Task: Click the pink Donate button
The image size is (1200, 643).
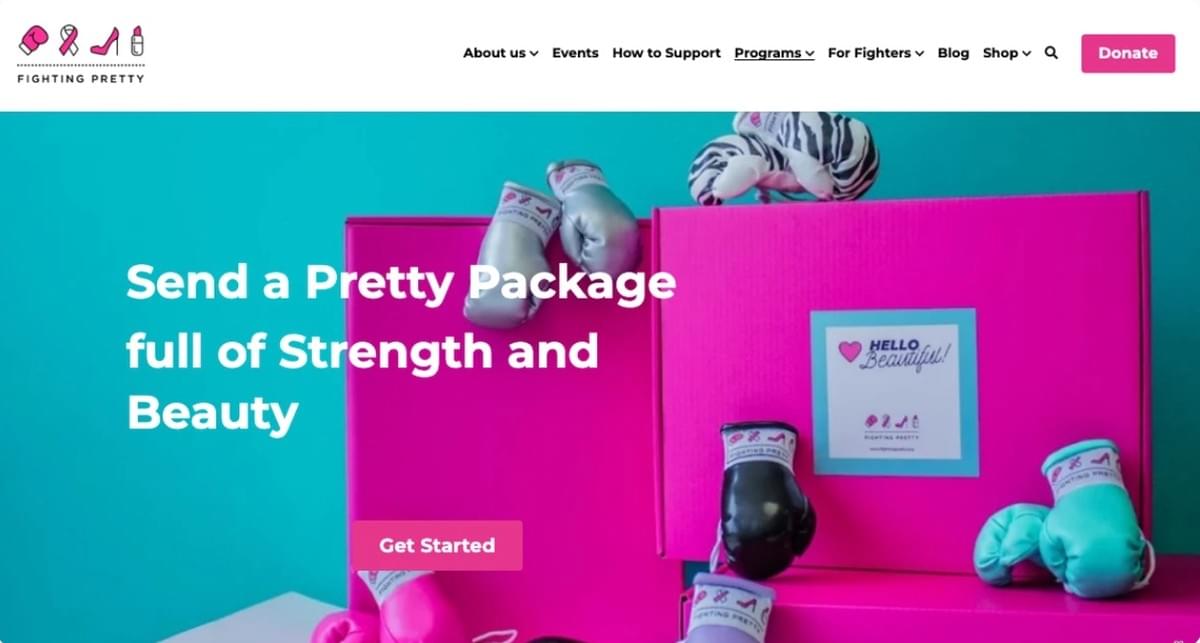Action: point(1128,54)
